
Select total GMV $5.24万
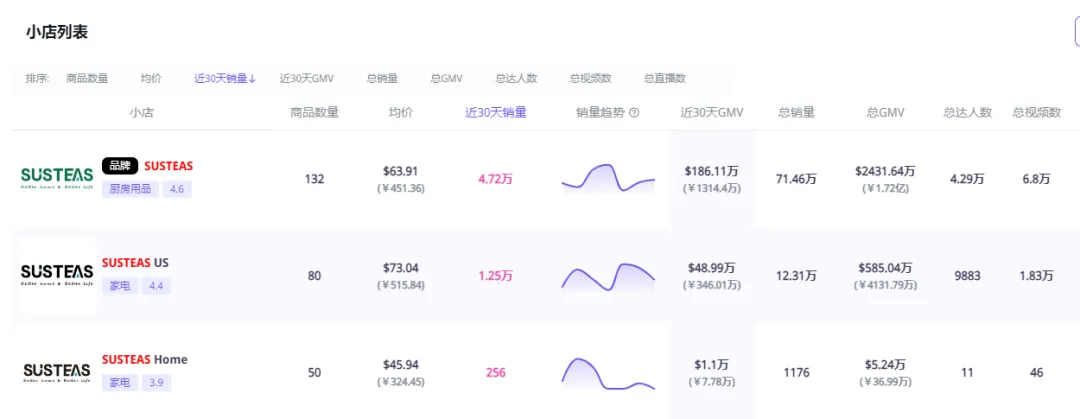pos(885,365)
